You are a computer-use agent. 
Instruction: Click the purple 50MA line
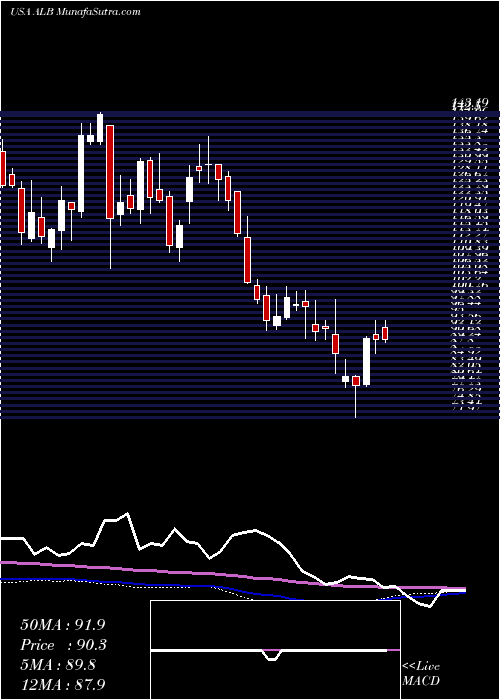[x=232, y=576]
